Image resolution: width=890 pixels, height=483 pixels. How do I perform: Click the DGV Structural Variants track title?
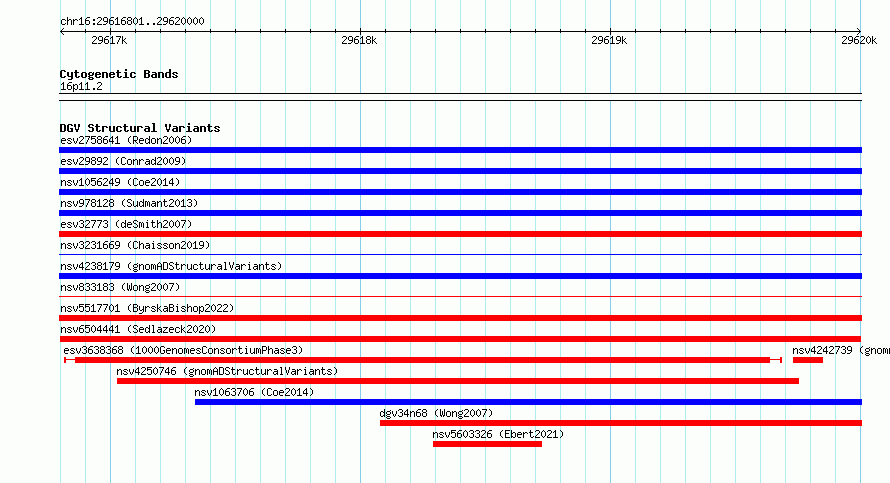coord(140,128)
